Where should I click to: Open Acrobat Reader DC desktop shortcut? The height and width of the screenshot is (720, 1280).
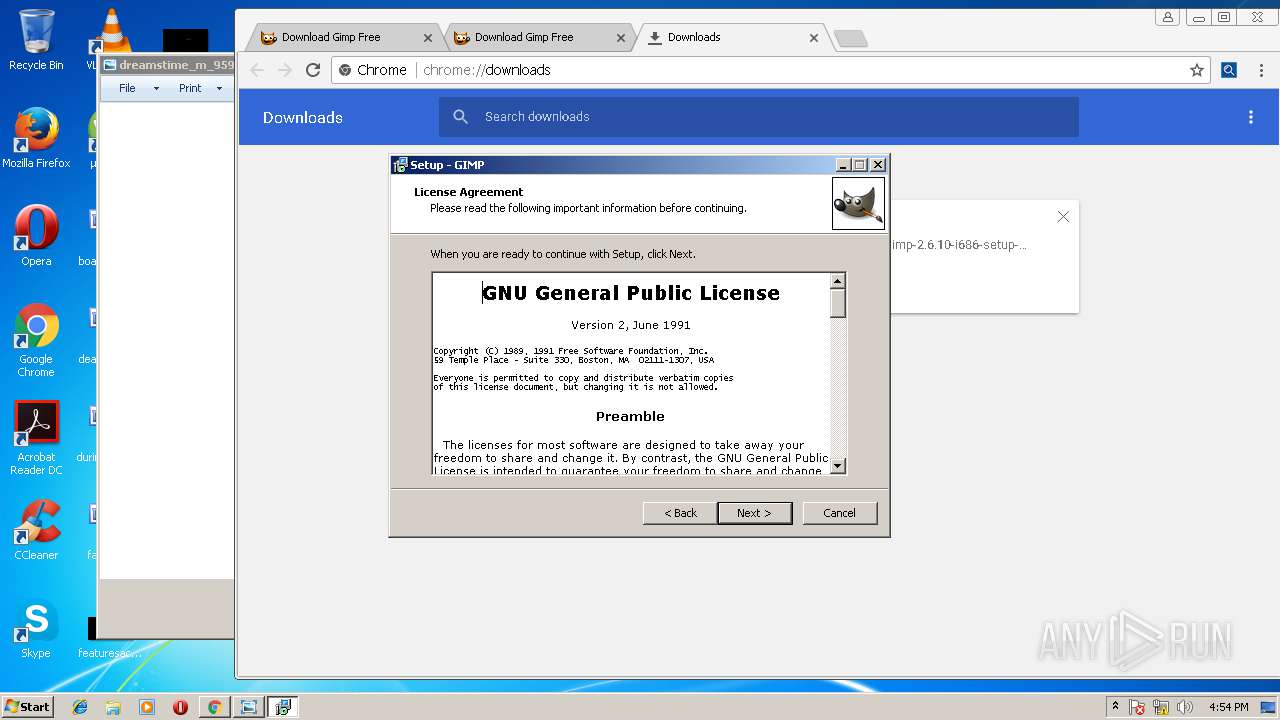(x=36, y=438)
